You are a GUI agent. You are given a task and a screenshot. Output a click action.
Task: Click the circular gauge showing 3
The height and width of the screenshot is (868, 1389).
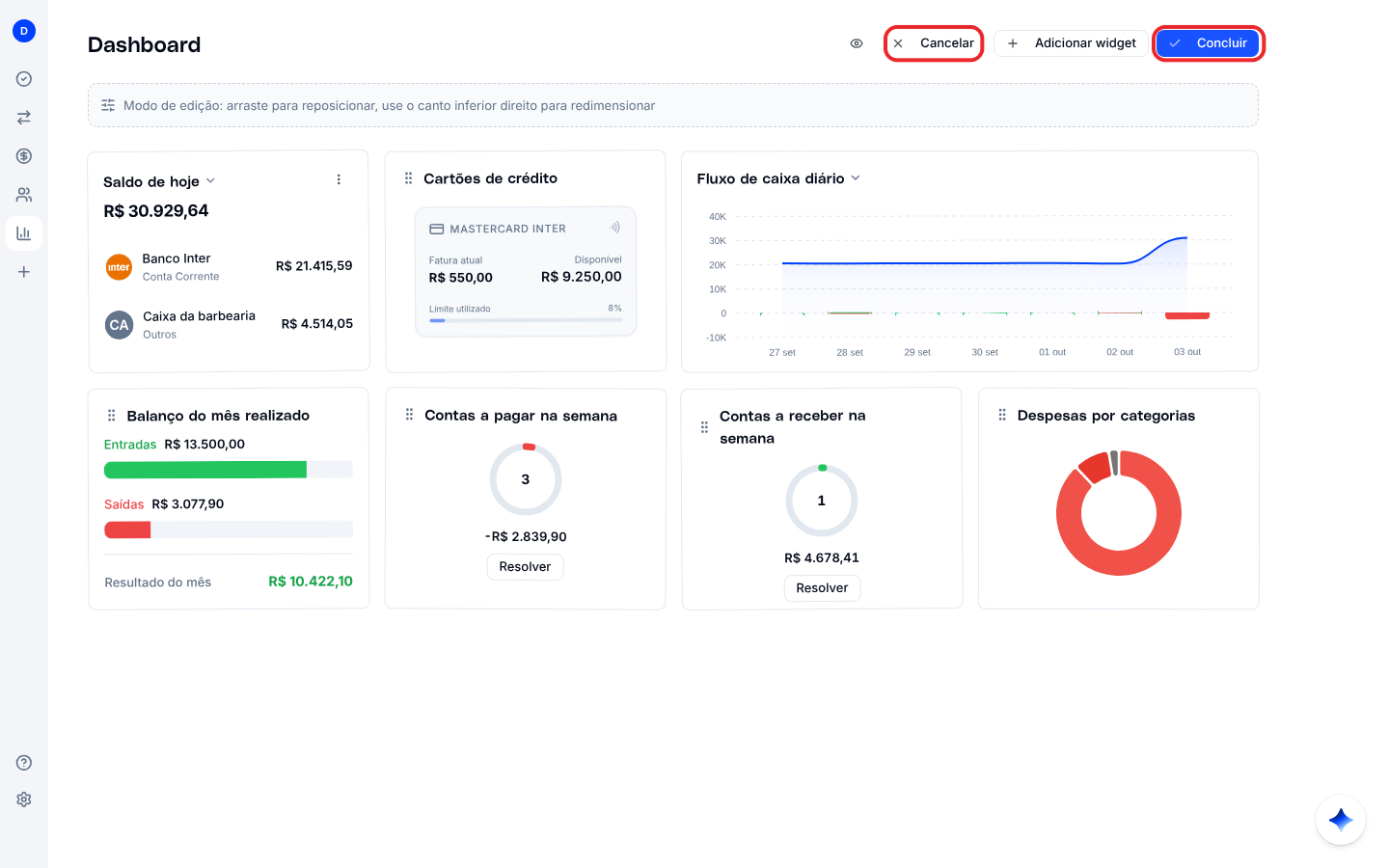point(526,479)
